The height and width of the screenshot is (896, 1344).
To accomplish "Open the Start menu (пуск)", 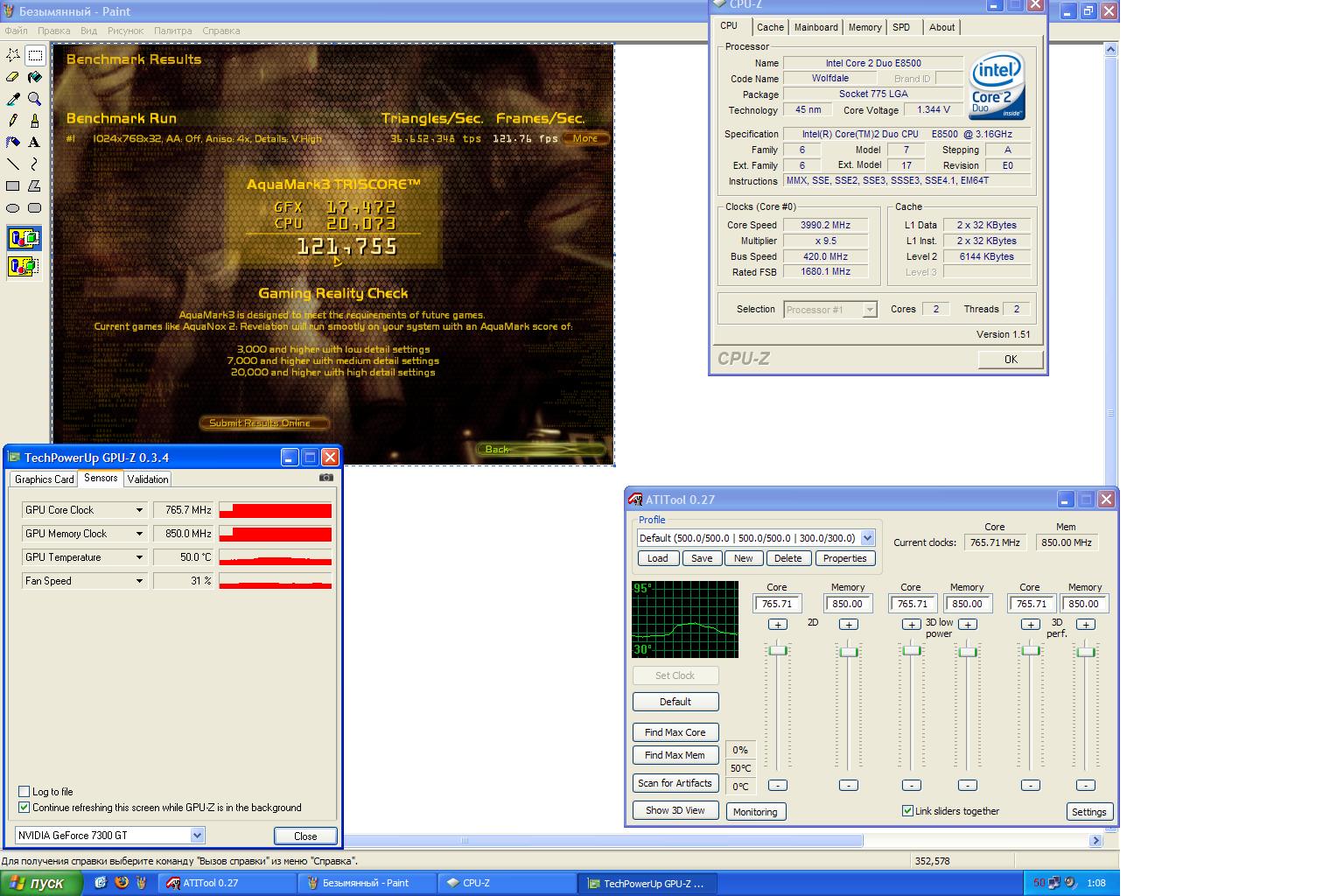I will [x=41, y=883].
